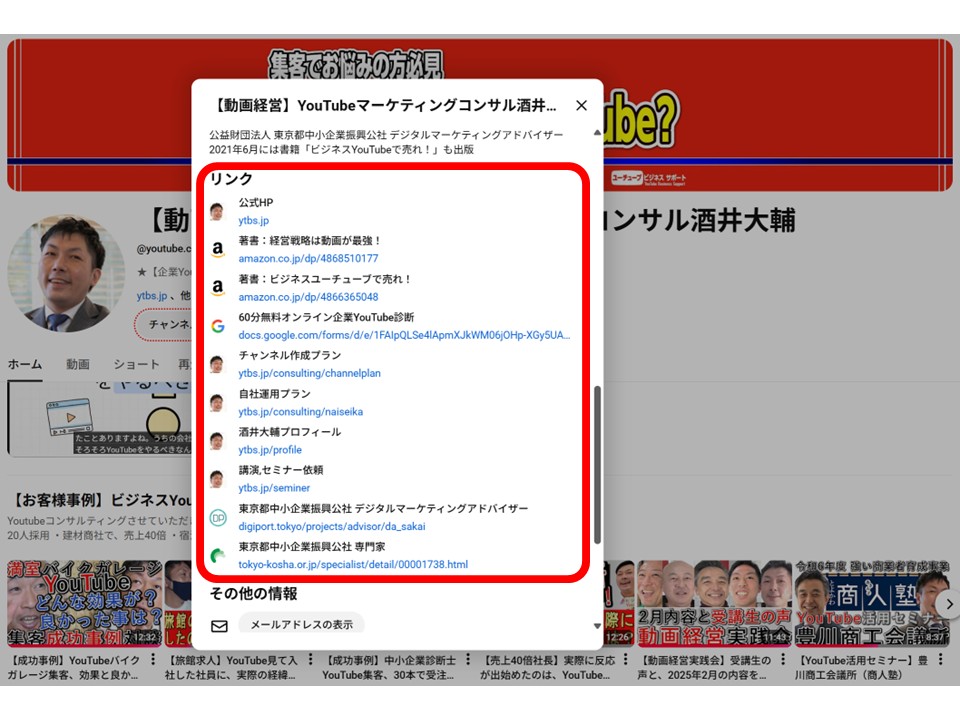The width and height of the screenshot is (960, 720).
Task: Click dialog scrollbar down arrow
Action: [597, 626]
